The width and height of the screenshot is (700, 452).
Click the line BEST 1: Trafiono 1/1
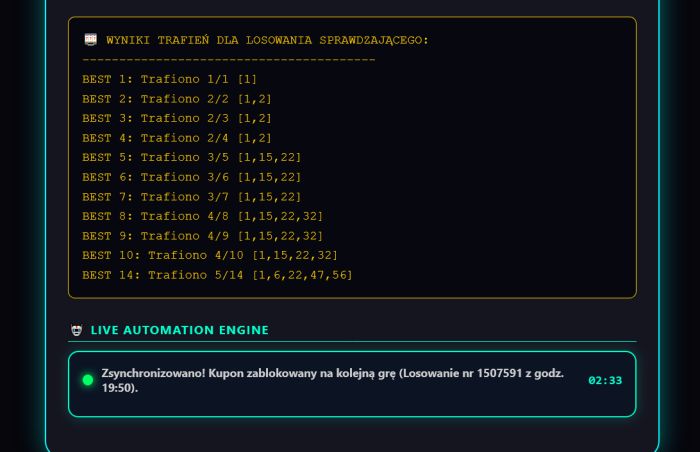coord(170,80)
